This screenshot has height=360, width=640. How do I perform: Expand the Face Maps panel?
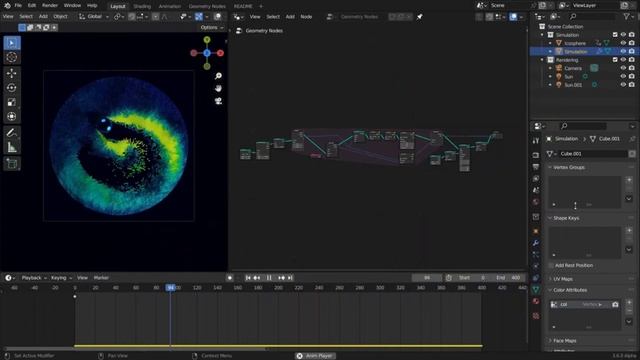[x=564, y=340]
